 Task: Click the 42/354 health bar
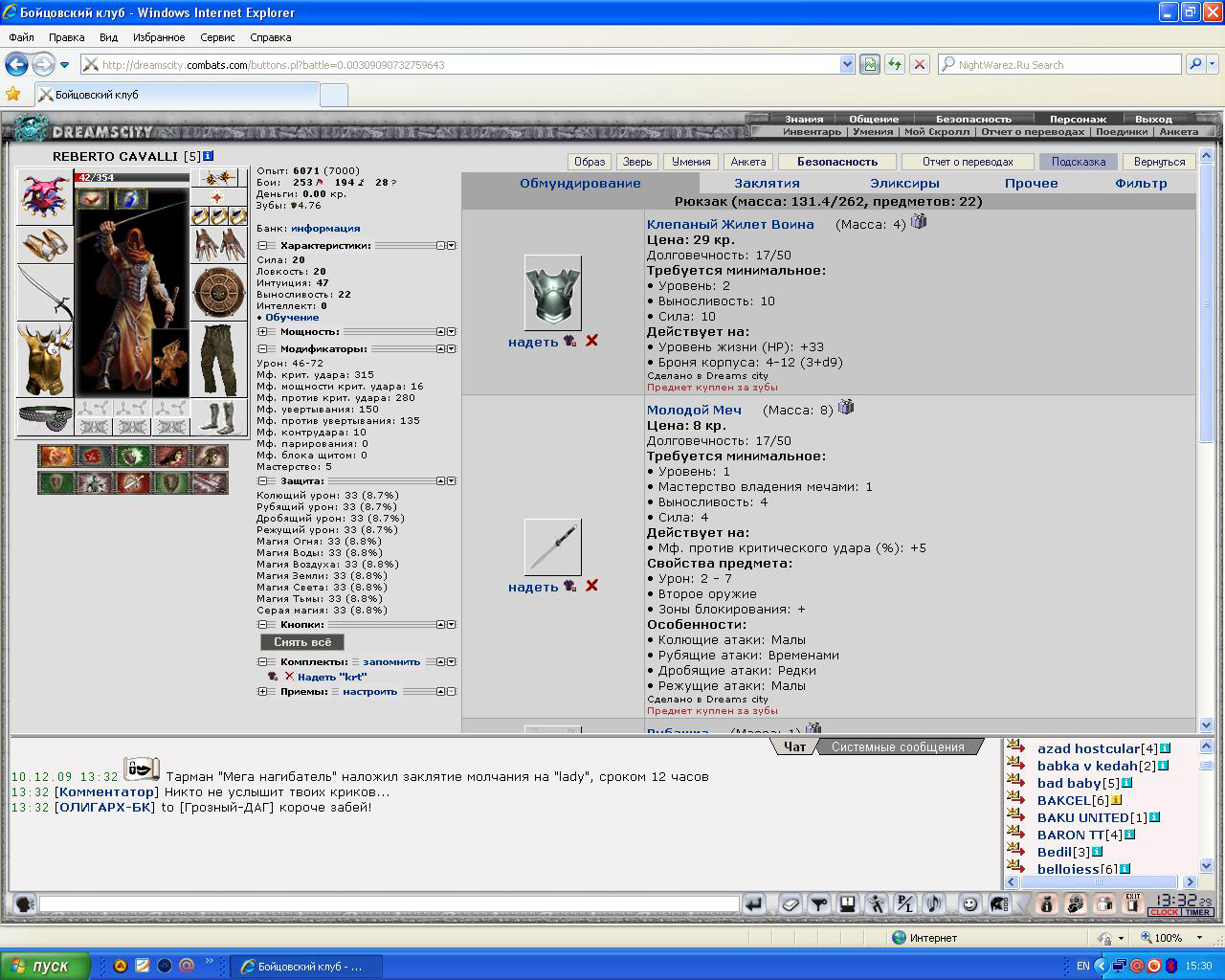pos(132,177)
